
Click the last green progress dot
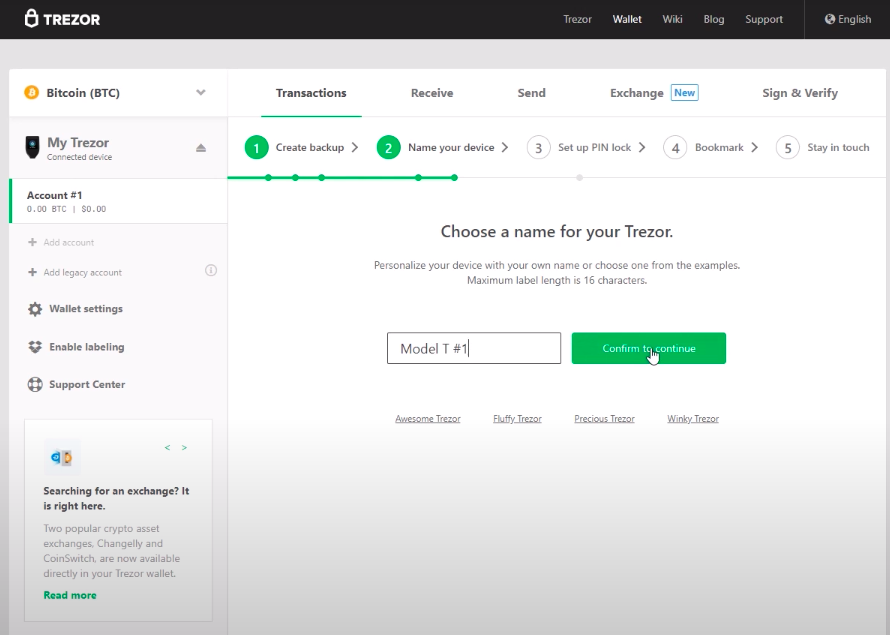455,178
